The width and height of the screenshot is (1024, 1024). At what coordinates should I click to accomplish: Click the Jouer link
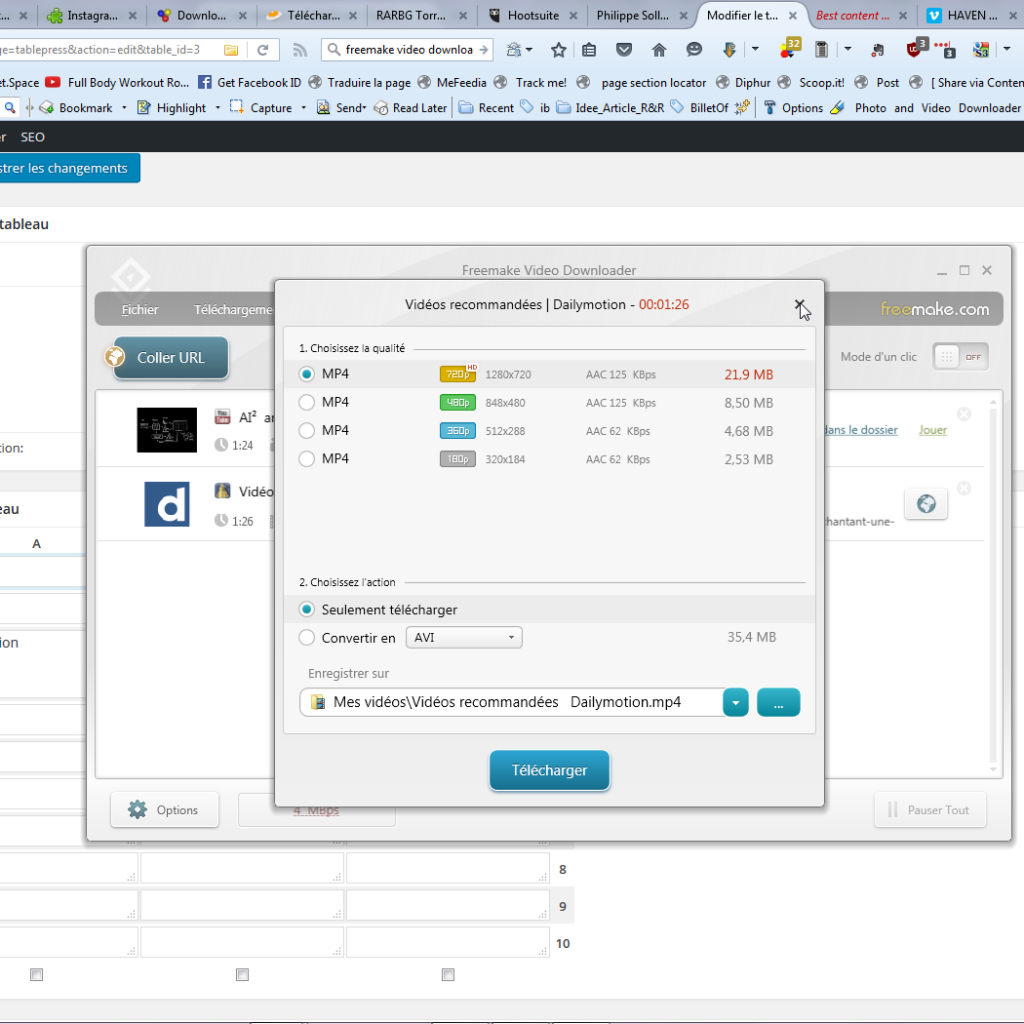pyautogui.click(x=933, y=430)
